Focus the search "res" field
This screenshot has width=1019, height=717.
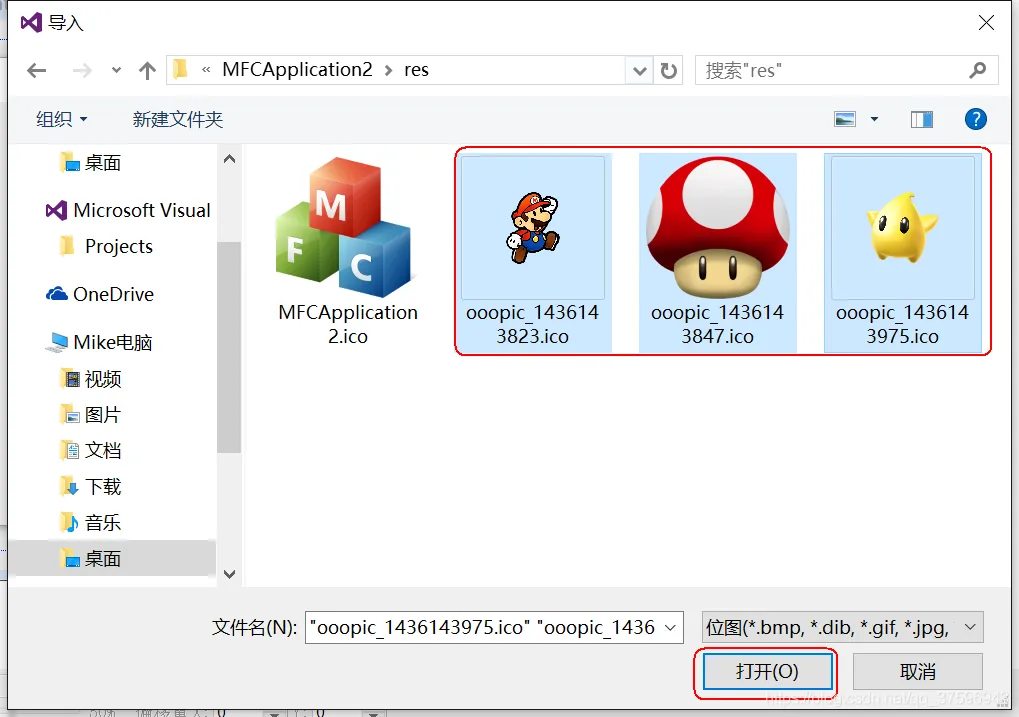[846, 70]
